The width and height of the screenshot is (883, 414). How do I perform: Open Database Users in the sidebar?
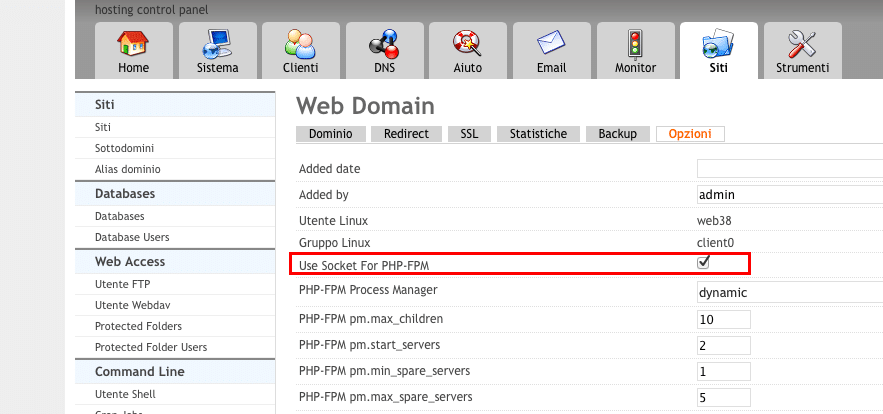point(132,237)
